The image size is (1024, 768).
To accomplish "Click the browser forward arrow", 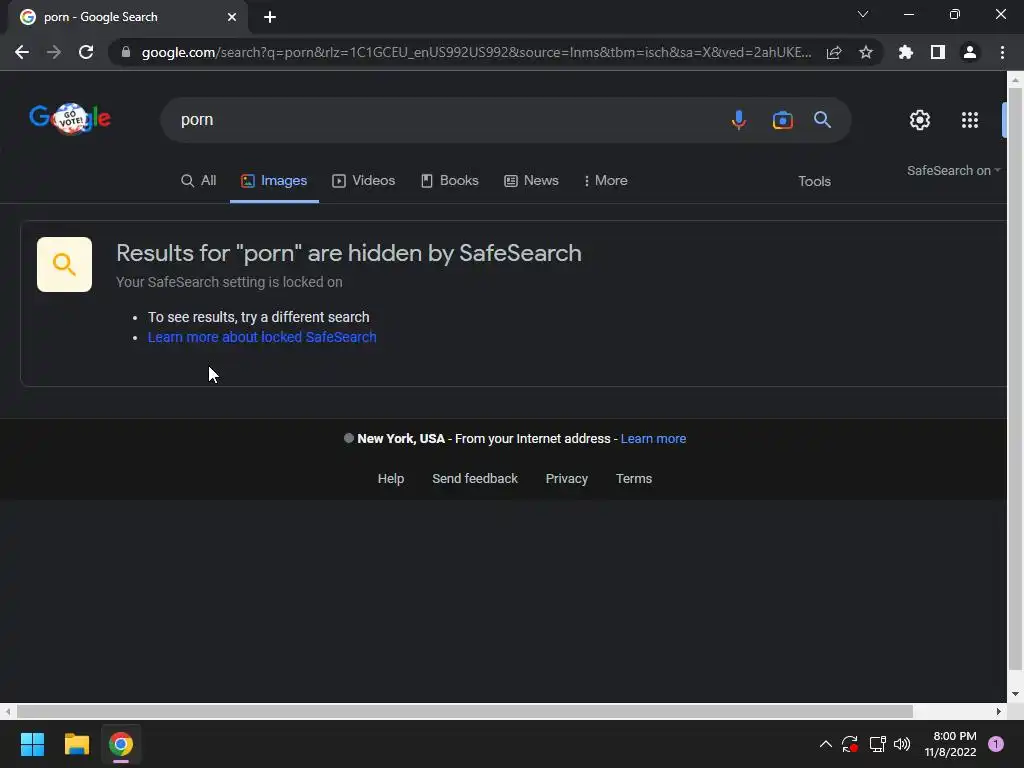I will coord(54,52).
